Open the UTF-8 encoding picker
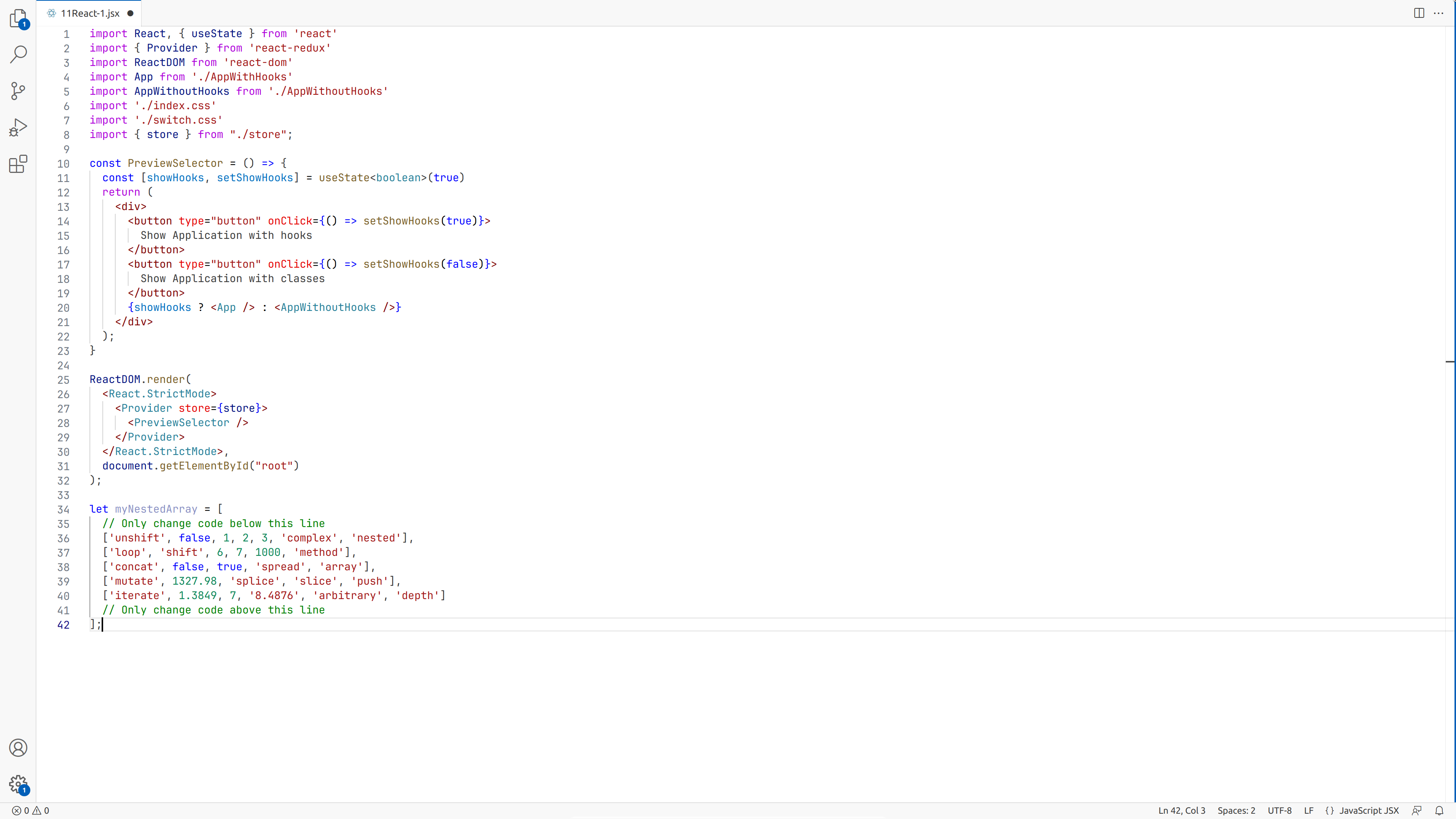Screen dimensions: 1456x819 tap(1280, 810)
